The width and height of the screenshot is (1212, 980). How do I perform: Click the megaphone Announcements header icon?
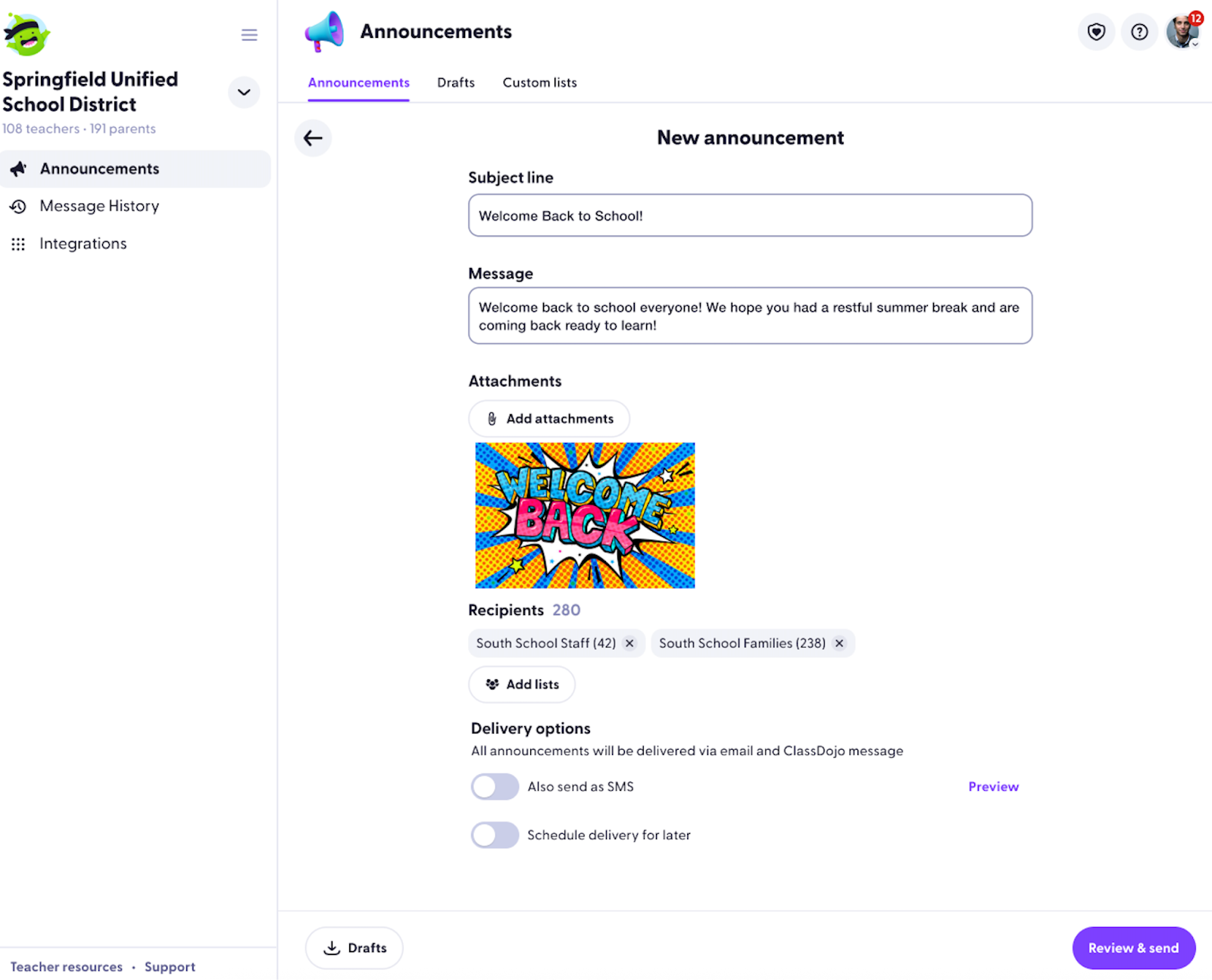324,32
